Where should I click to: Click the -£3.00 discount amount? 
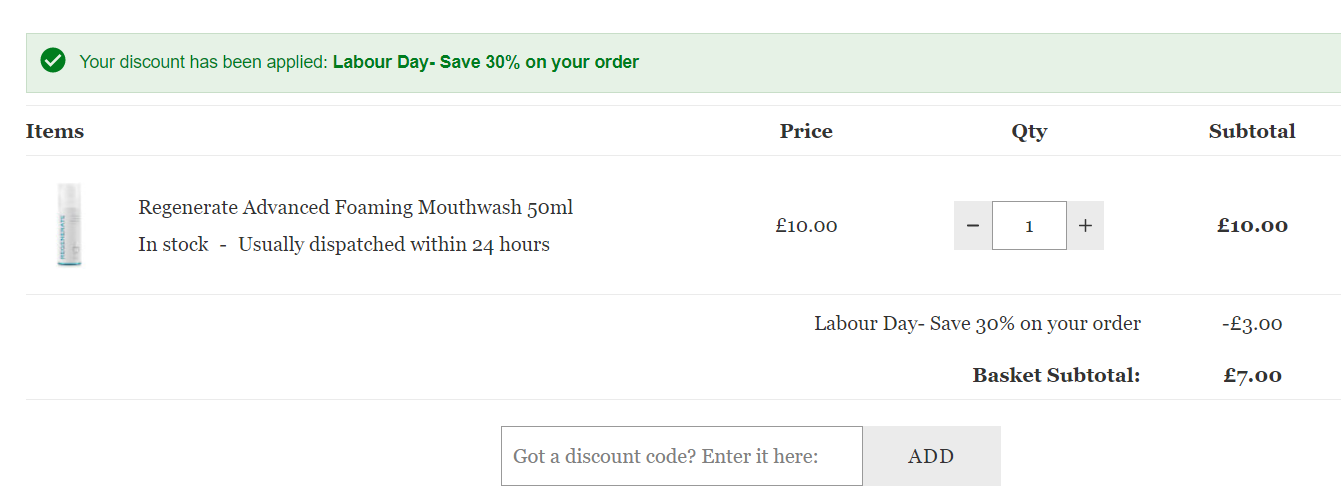(1252, 324)
